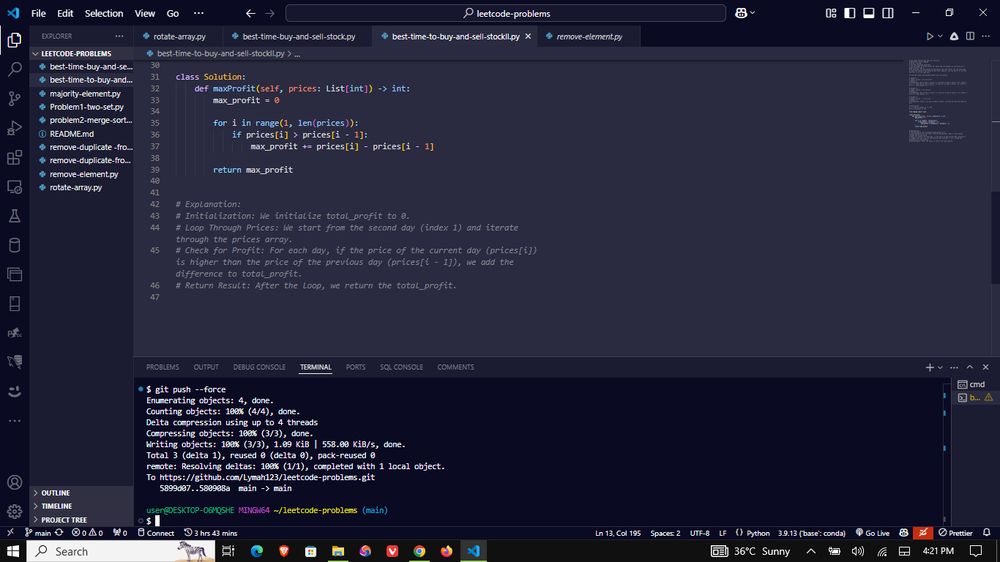Click the code minimap preview

tap(938, 101)
